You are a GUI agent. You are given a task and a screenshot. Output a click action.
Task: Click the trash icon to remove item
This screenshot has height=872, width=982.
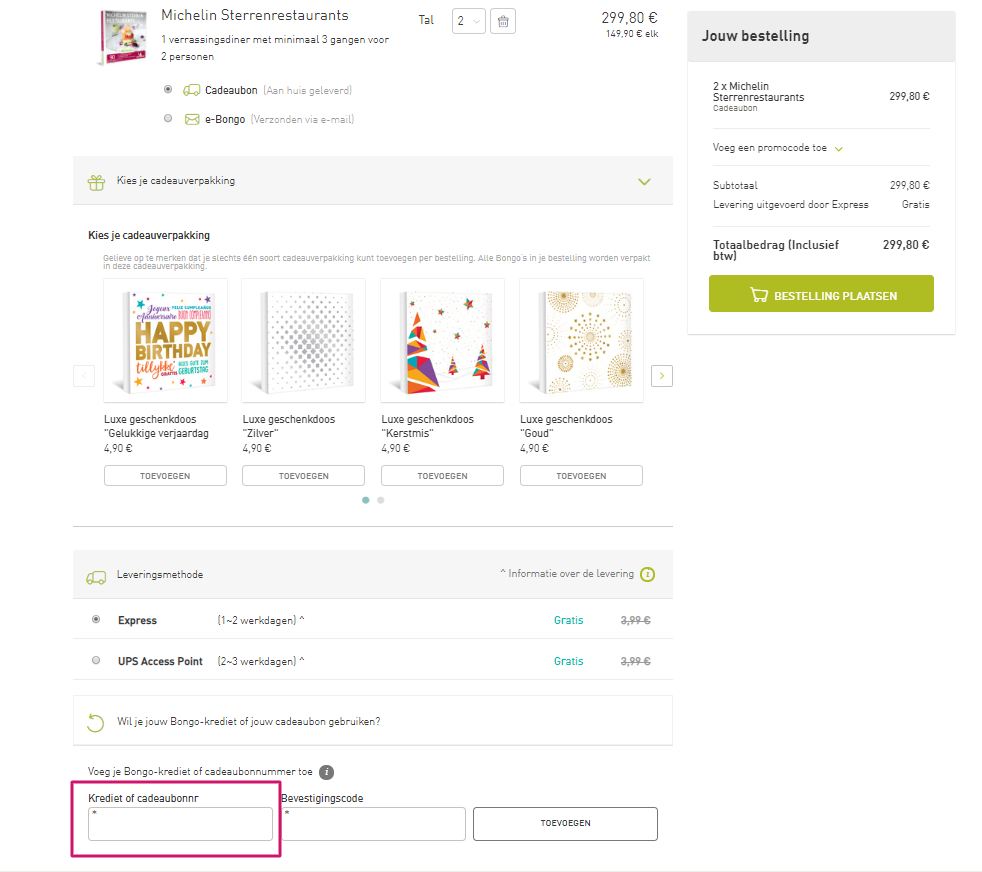(x=503, y=21)
